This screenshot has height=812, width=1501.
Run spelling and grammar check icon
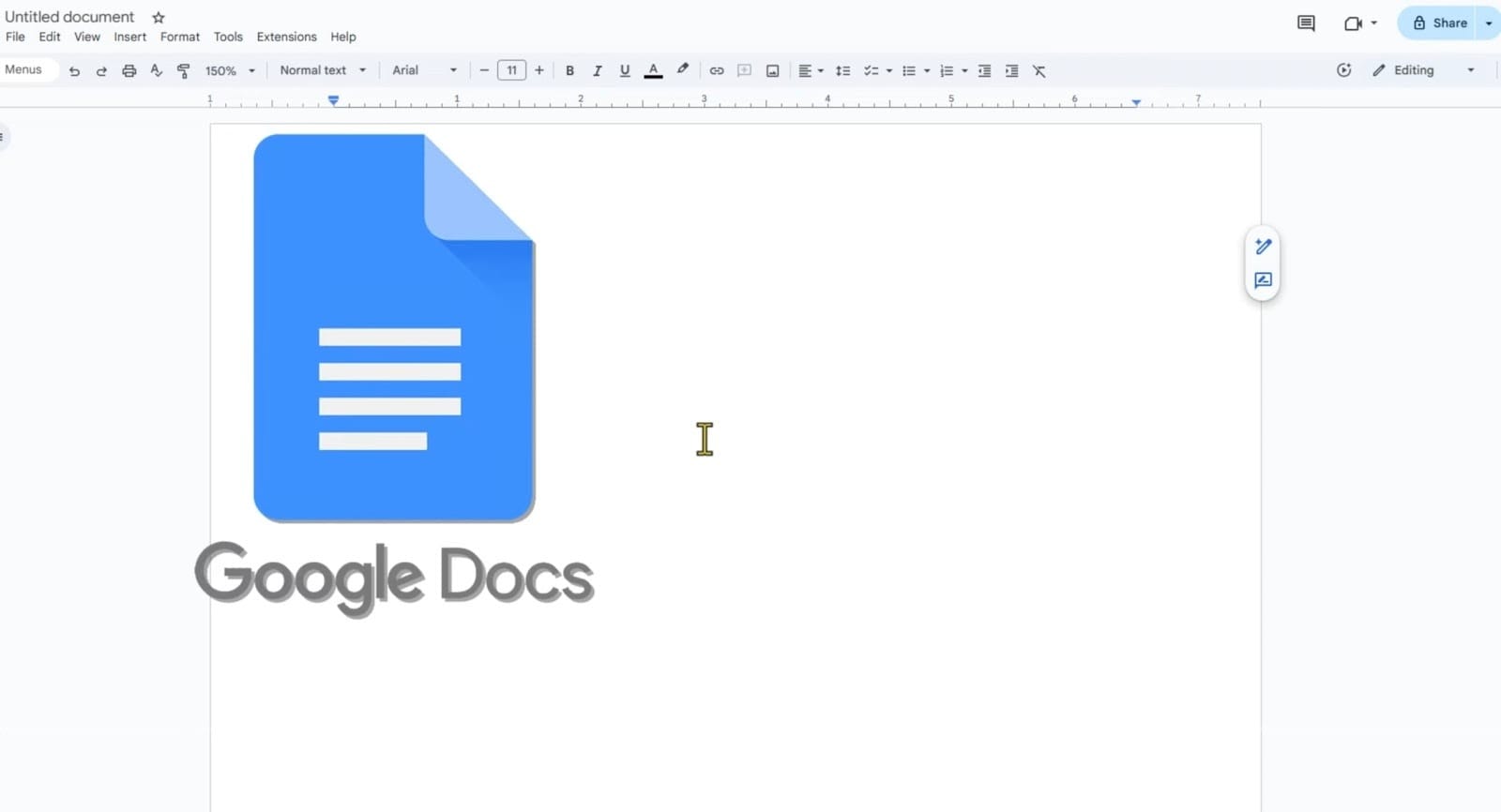coord(157,70)
